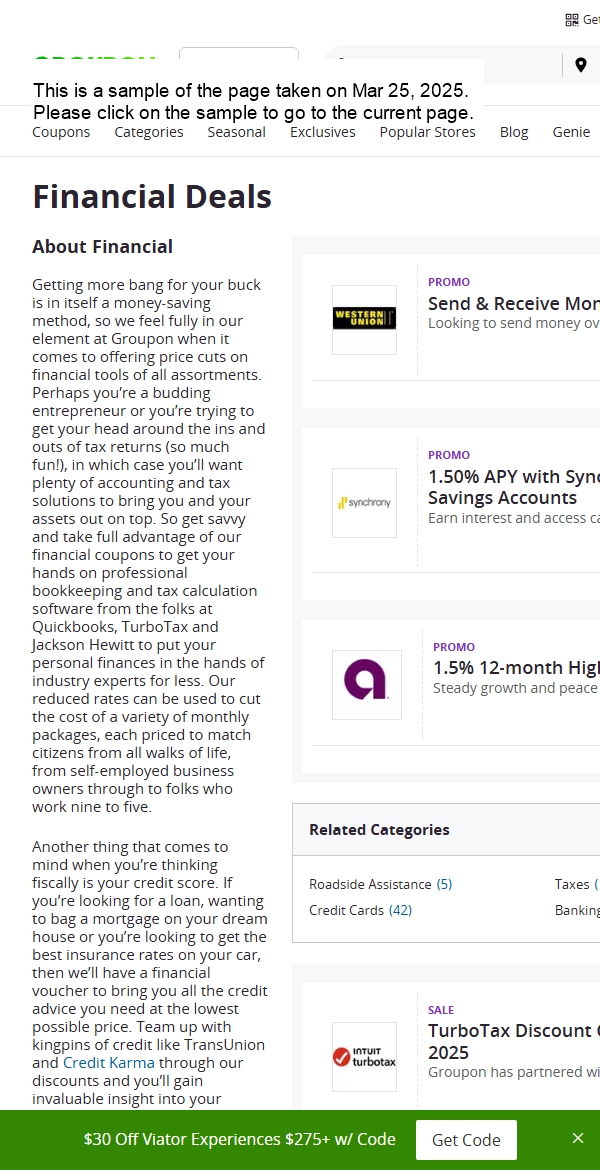Open the Synchrony logo thumbnail
This screenshot has height=1170, width=600.
364,503
